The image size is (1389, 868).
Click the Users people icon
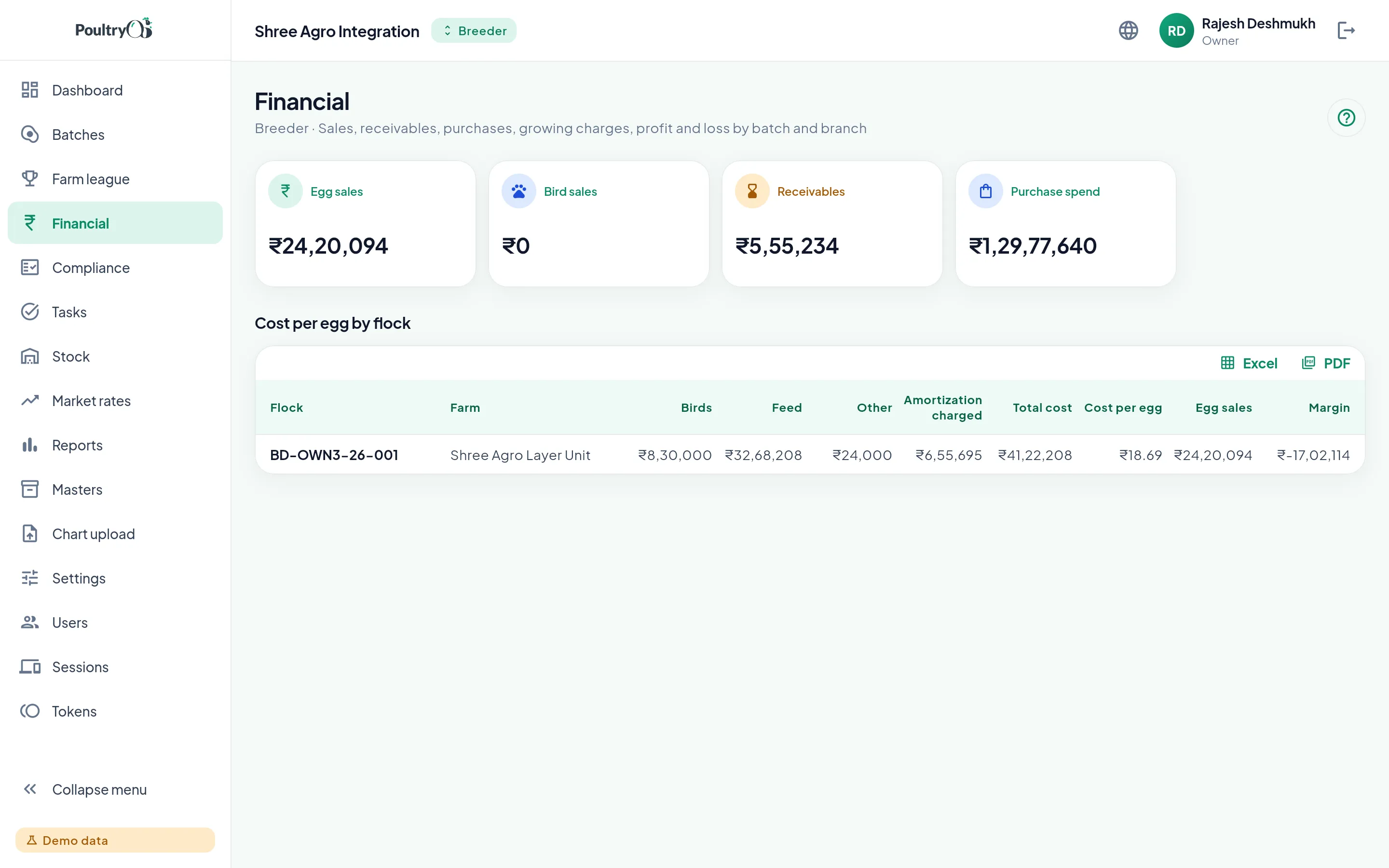30,622
